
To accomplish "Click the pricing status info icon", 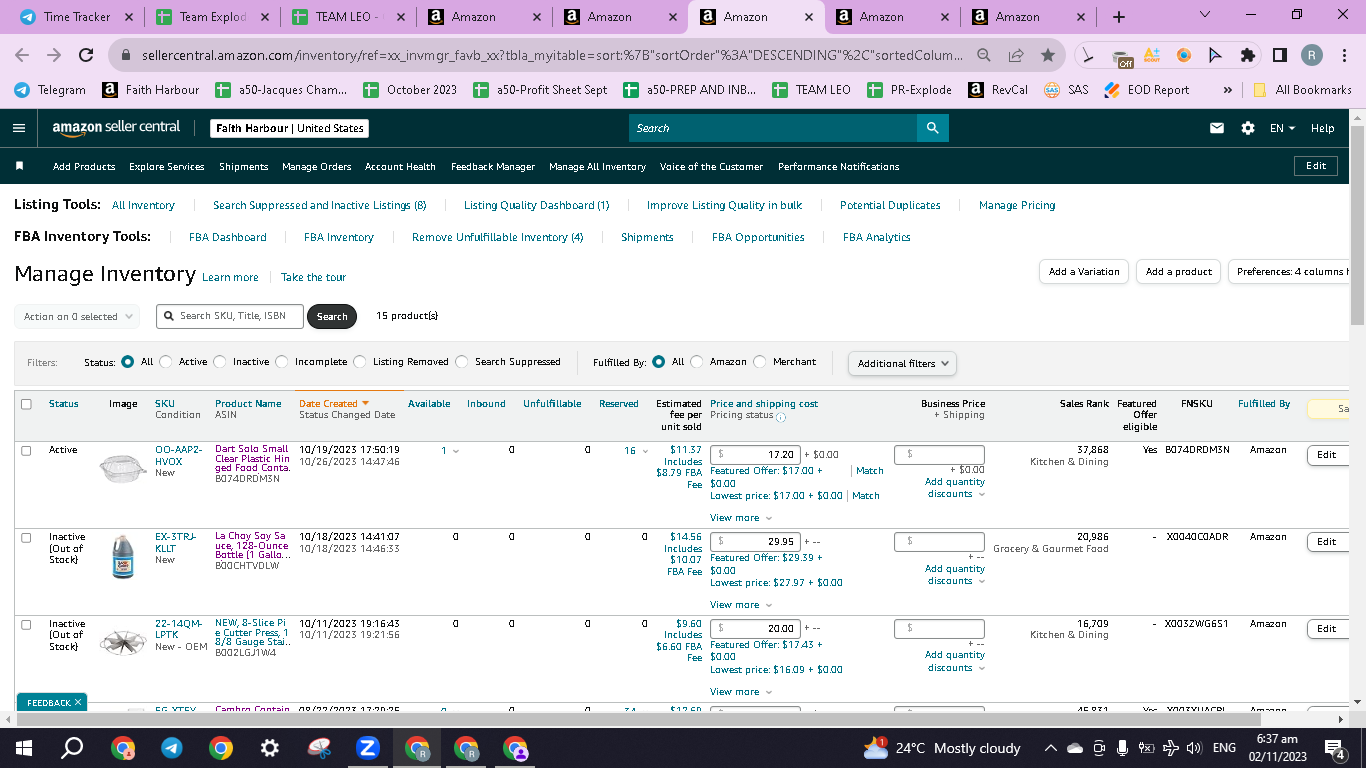I will click(781, 417).
